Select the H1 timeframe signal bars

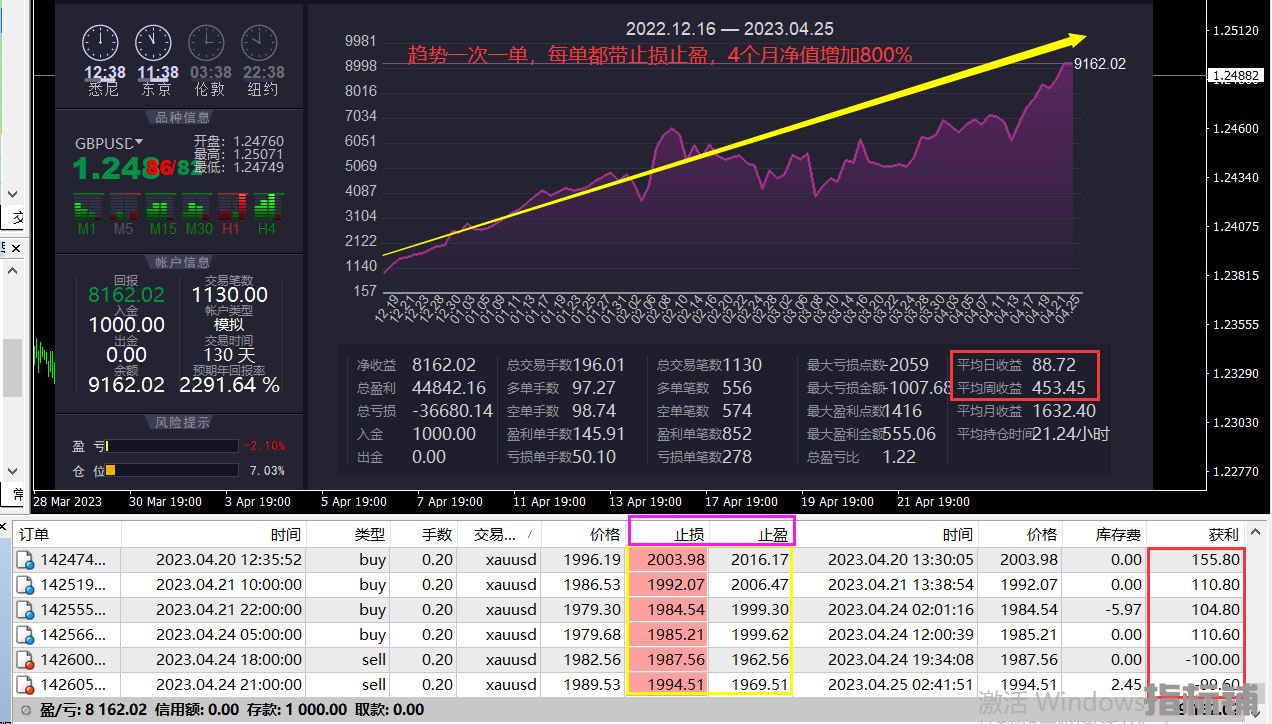tap(232, 207)
